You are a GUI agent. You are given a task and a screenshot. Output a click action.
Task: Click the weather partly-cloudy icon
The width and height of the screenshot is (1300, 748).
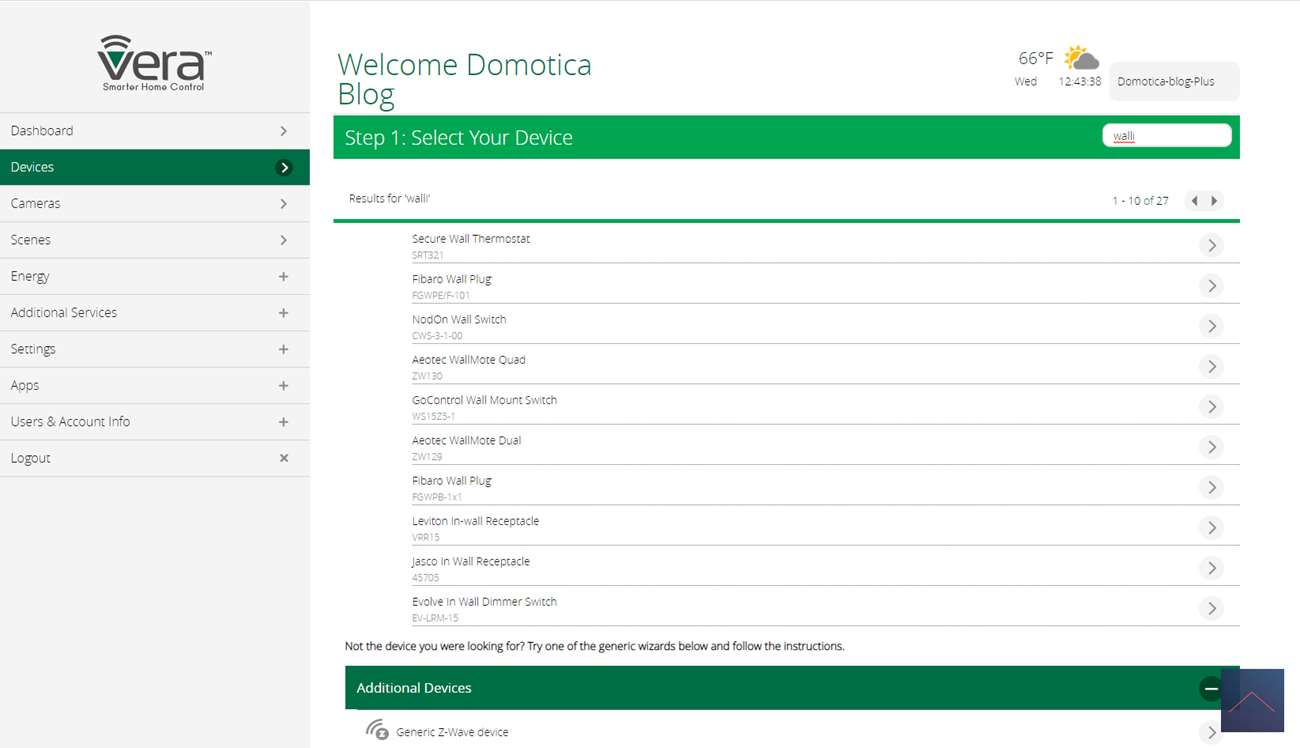(x=1080, y=58)
